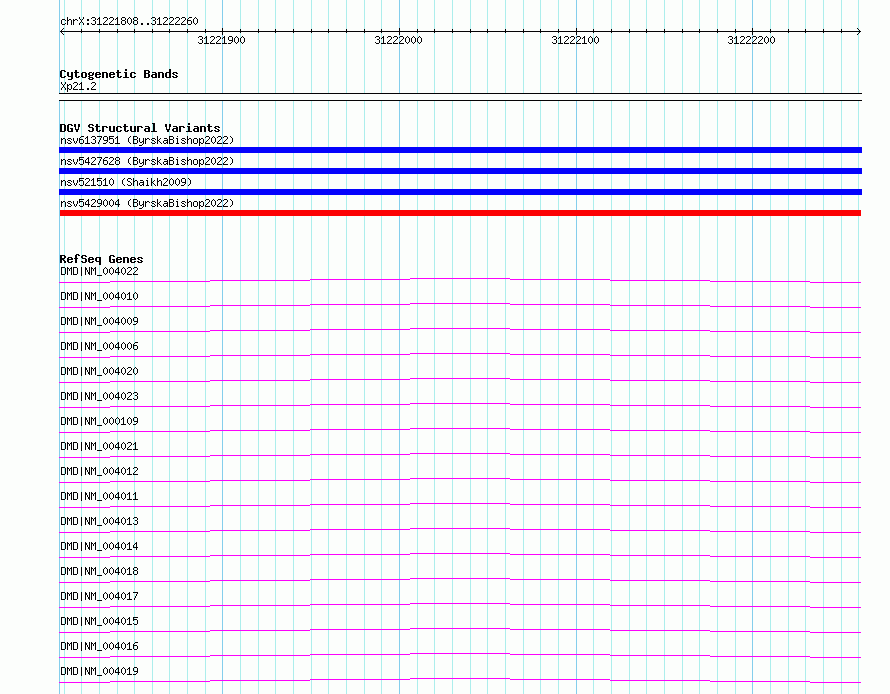This screenshot has width=890, height=694.
Task: Open variant nsv6137951 (ByrskaBishop2022) label
Action: 147,140
